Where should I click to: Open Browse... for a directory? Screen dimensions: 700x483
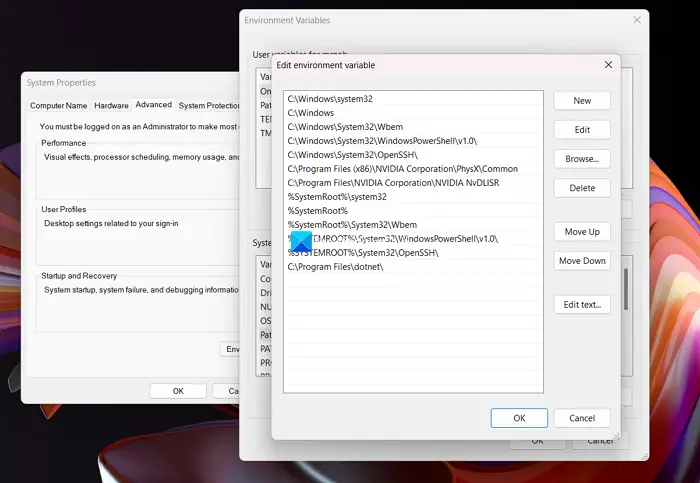pos(582,159)
